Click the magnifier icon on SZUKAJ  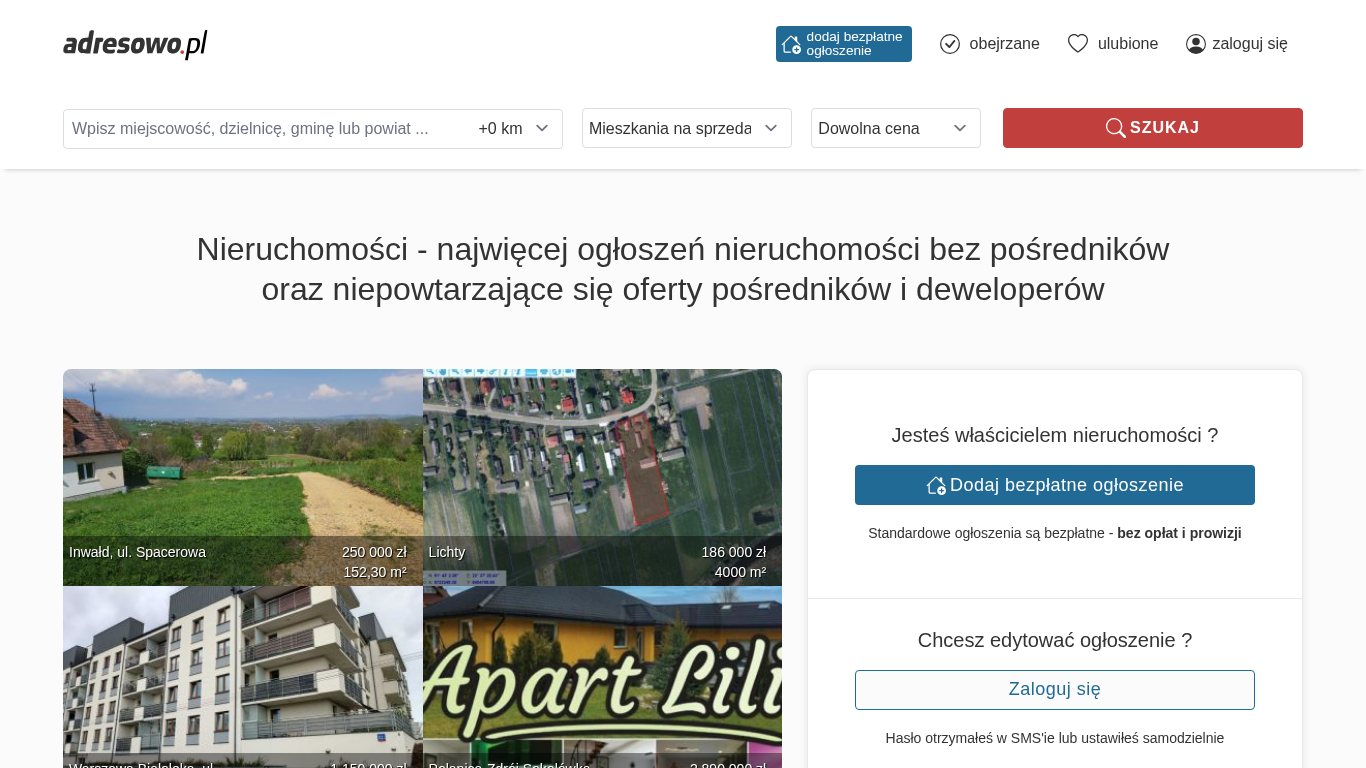pyautogui.click(x=1115, y=128)
